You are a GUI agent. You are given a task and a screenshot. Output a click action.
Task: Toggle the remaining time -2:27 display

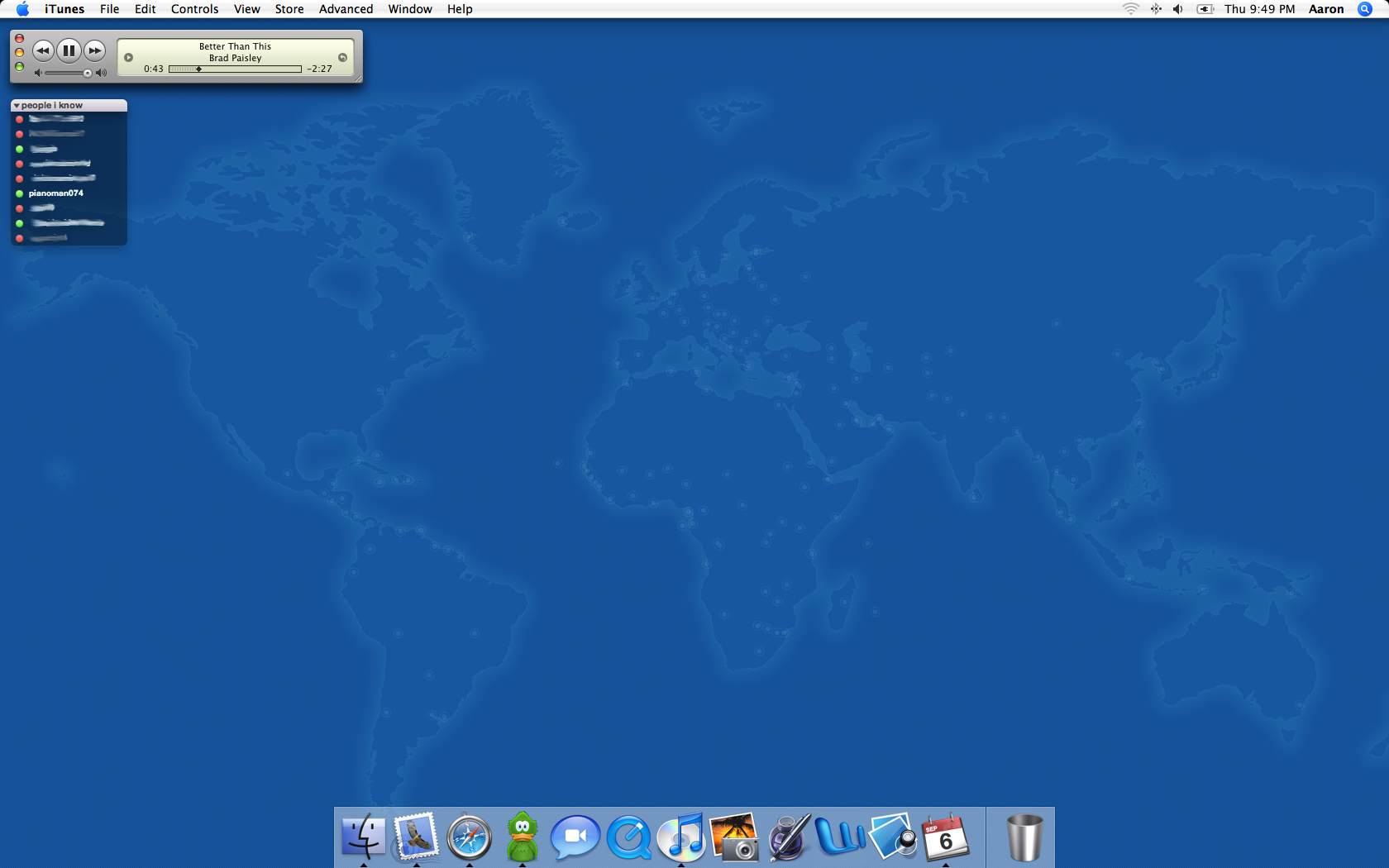pos(319,69)
